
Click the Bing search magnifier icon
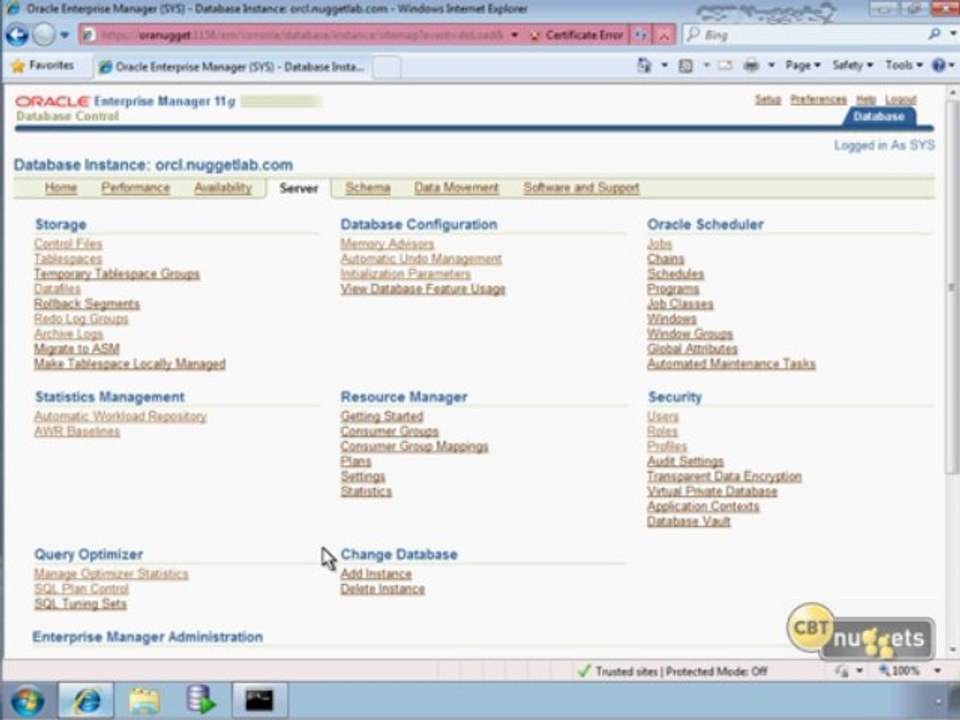[x=934, y=34]
